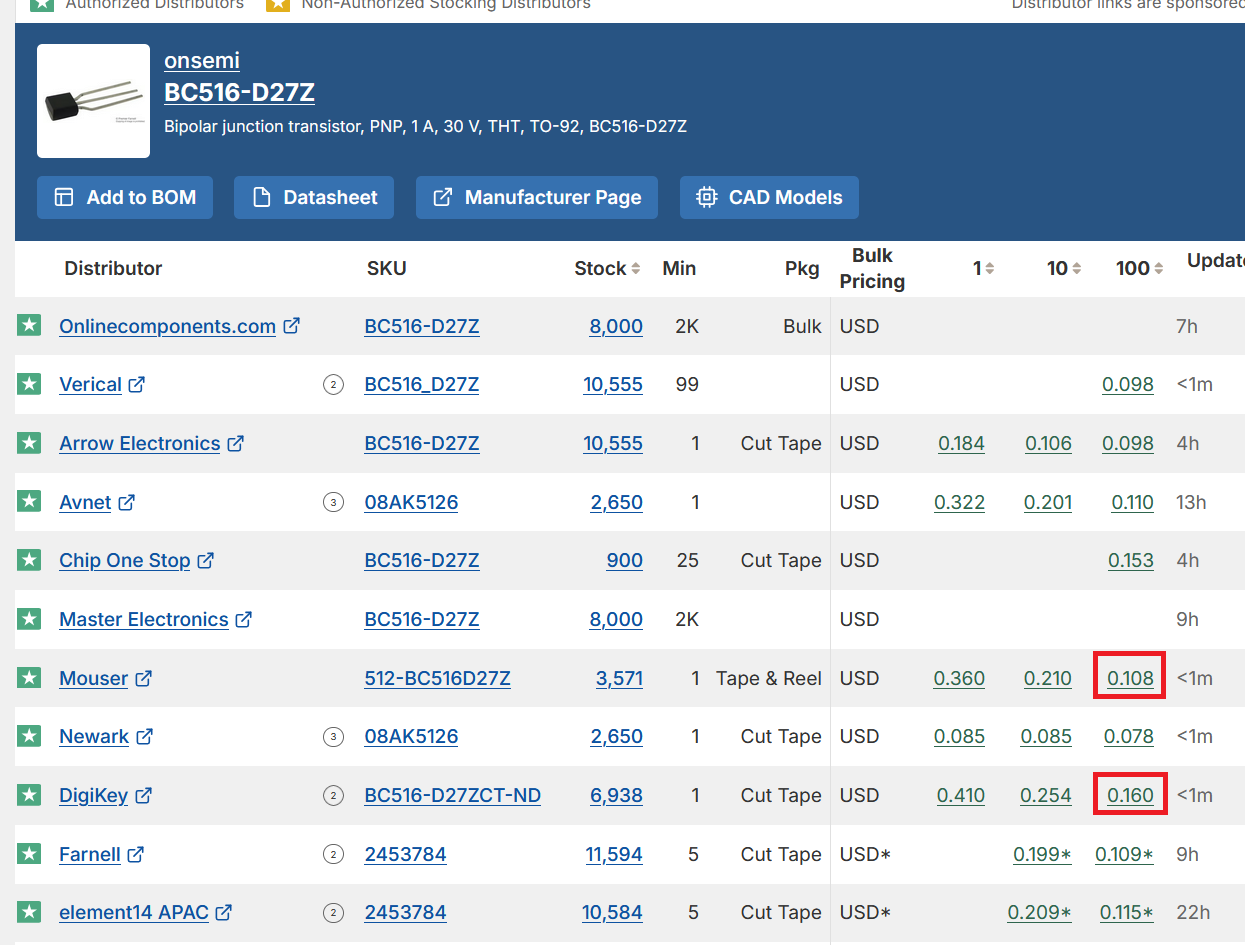
Task: Click DigiKey single-unit price 0.410
Action: pos(961,795)
